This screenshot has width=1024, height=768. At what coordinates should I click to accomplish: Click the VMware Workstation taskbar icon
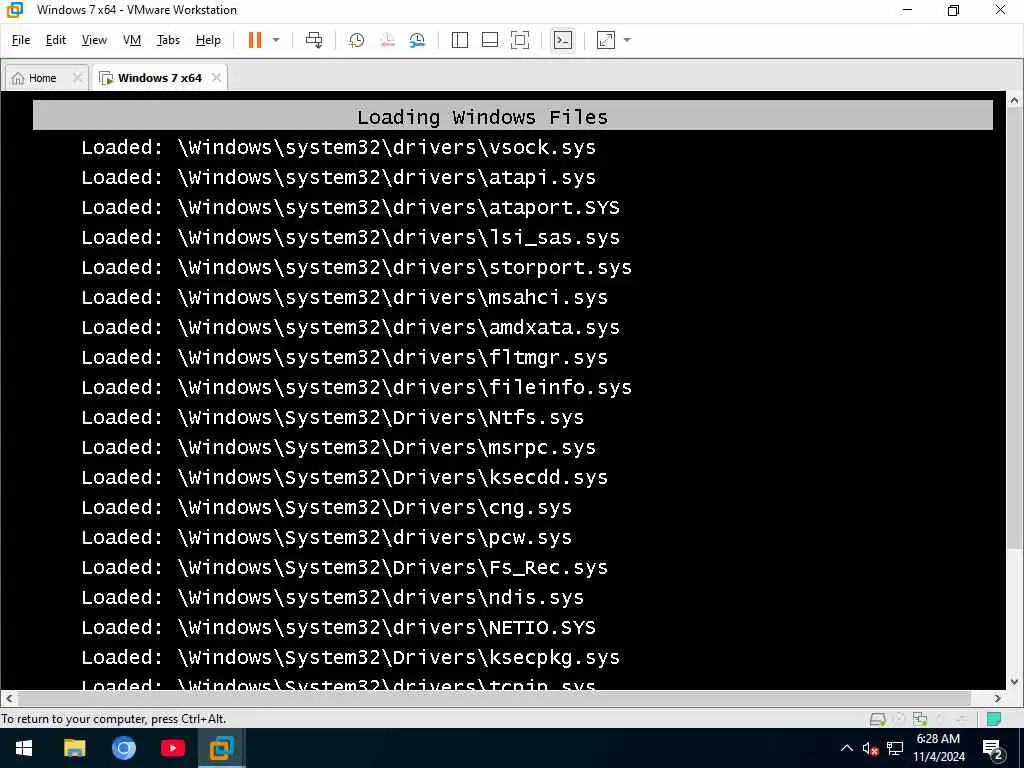(x=221, y=748)
